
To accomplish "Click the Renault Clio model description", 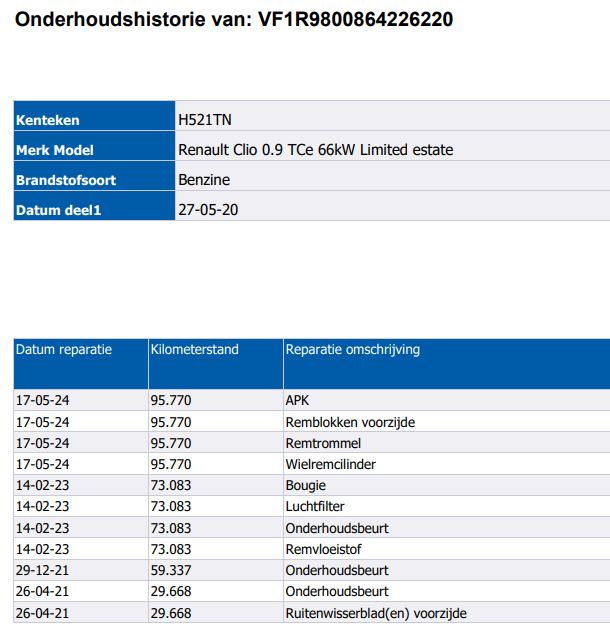I will (x=315, y=150).
